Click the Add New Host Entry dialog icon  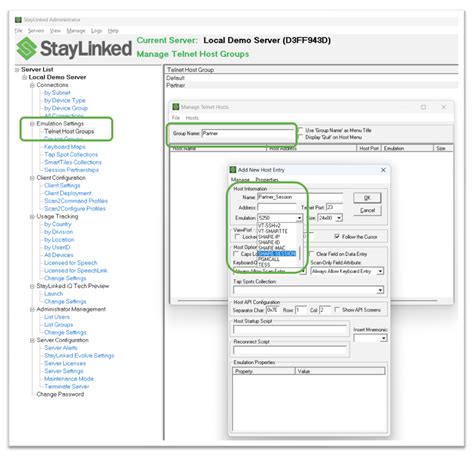coord(233,170)
